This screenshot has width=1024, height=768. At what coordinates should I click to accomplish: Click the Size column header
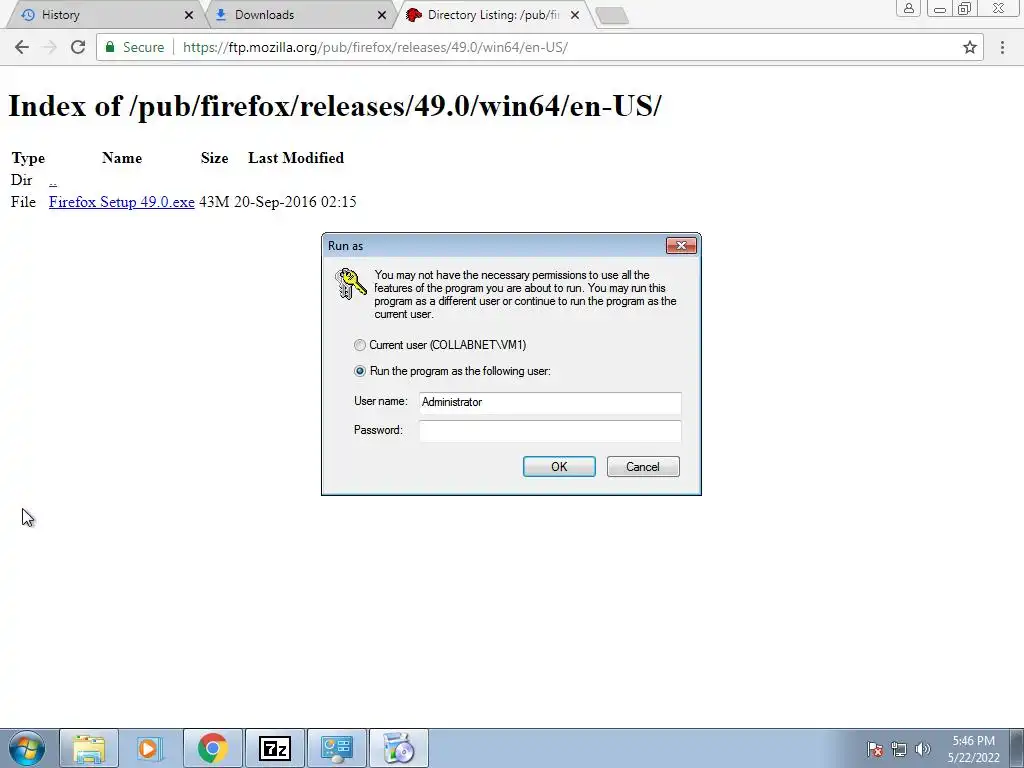click(214, 158)
